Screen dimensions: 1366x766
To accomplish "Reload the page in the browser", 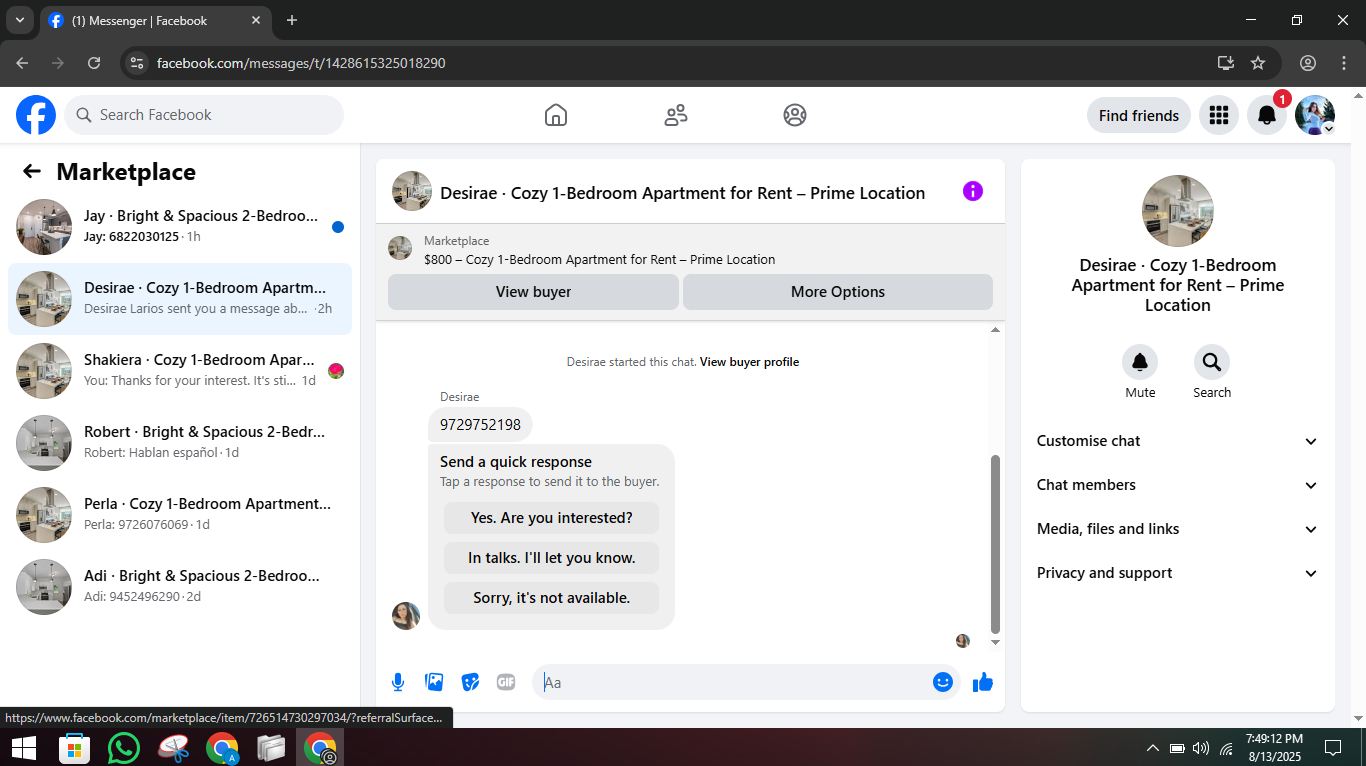I will click(94, 63).
